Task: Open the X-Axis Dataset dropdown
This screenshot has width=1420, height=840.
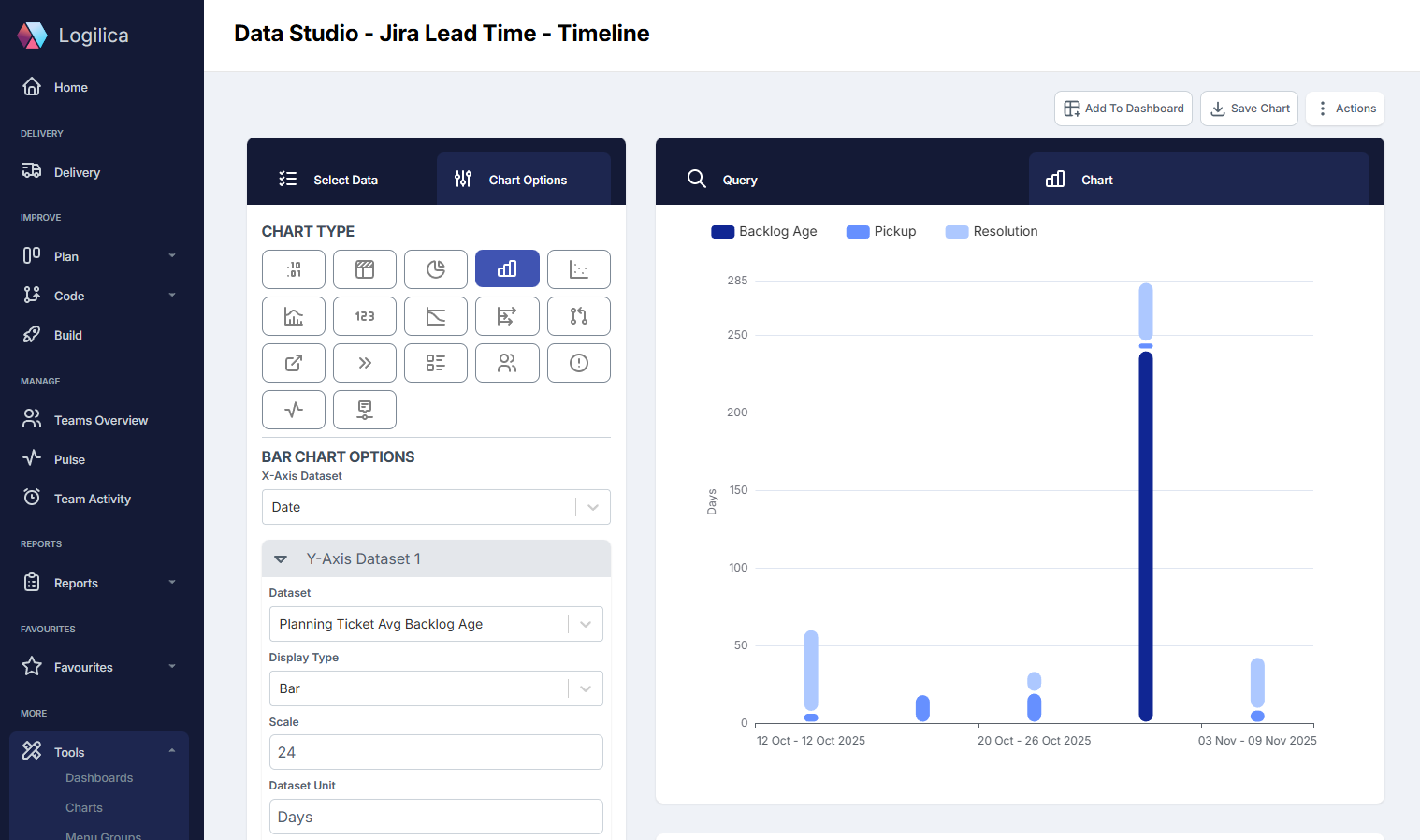Action: 592,507
